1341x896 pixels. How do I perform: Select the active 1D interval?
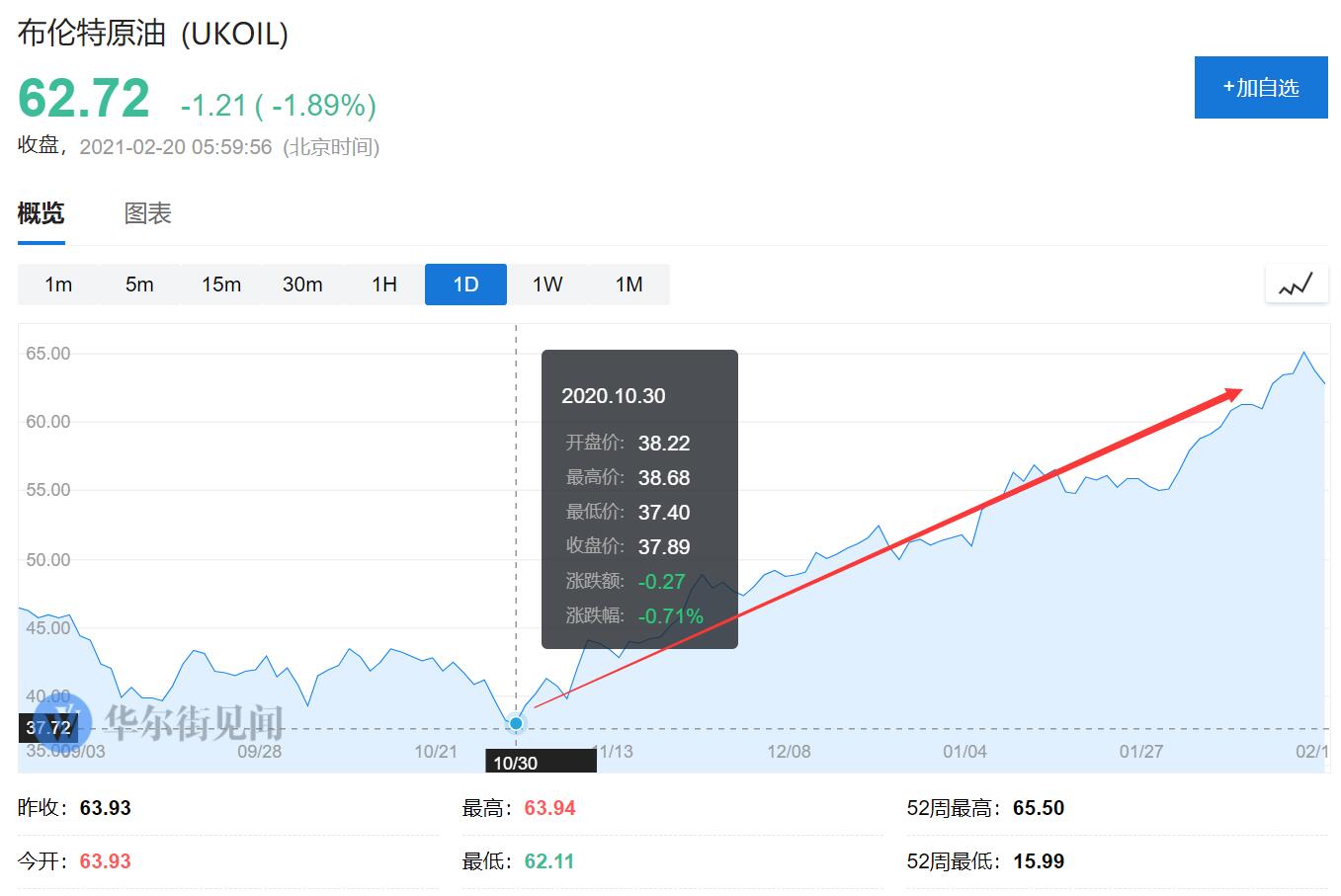pos(465,285)
